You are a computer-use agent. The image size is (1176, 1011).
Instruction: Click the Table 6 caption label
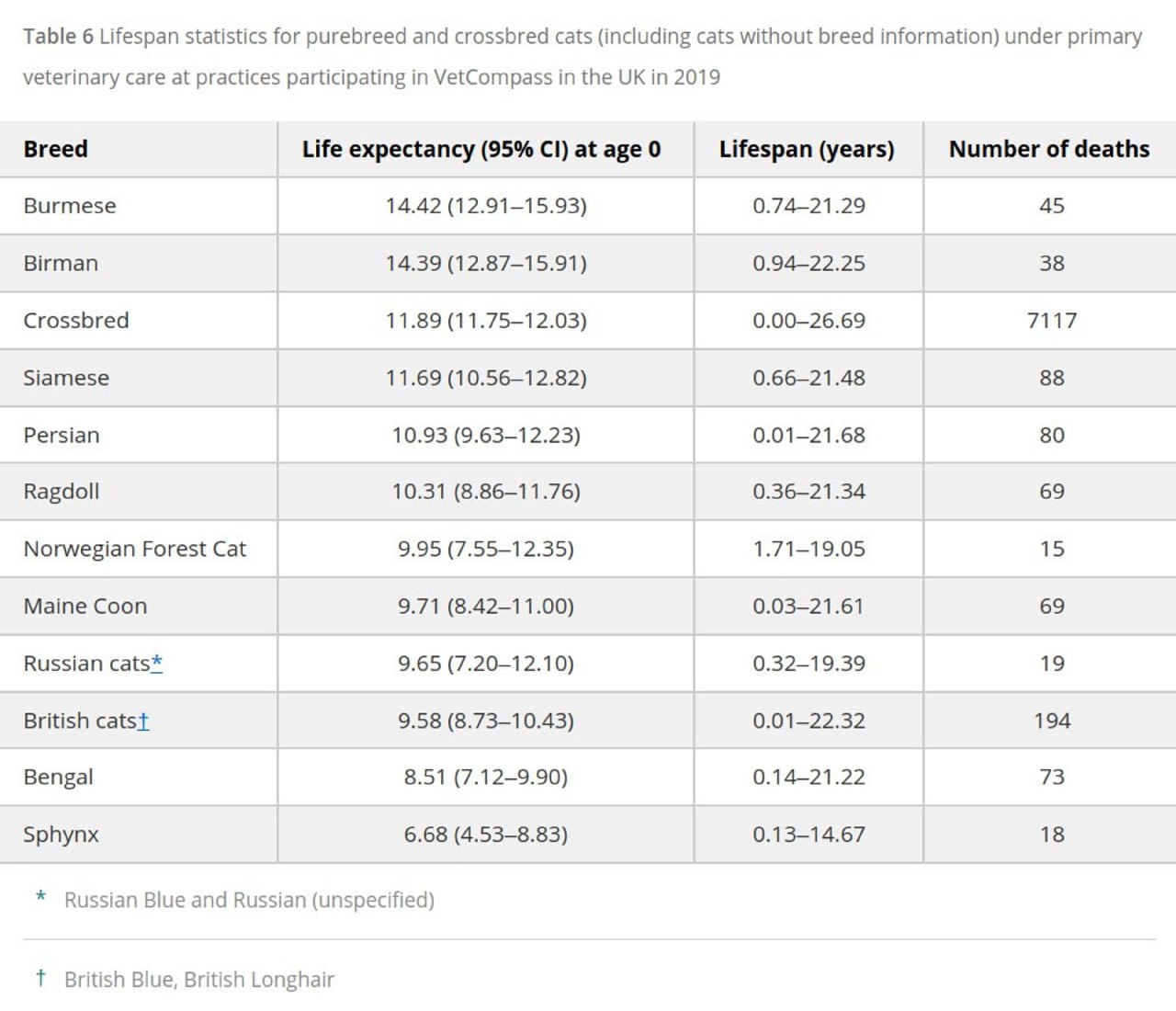58,37
